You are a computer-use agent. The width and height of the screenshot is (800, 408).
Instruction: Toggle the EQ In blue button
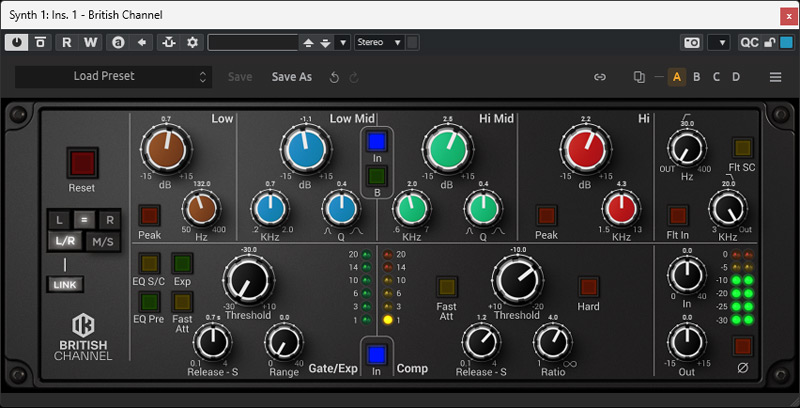(x=376, y=141)
